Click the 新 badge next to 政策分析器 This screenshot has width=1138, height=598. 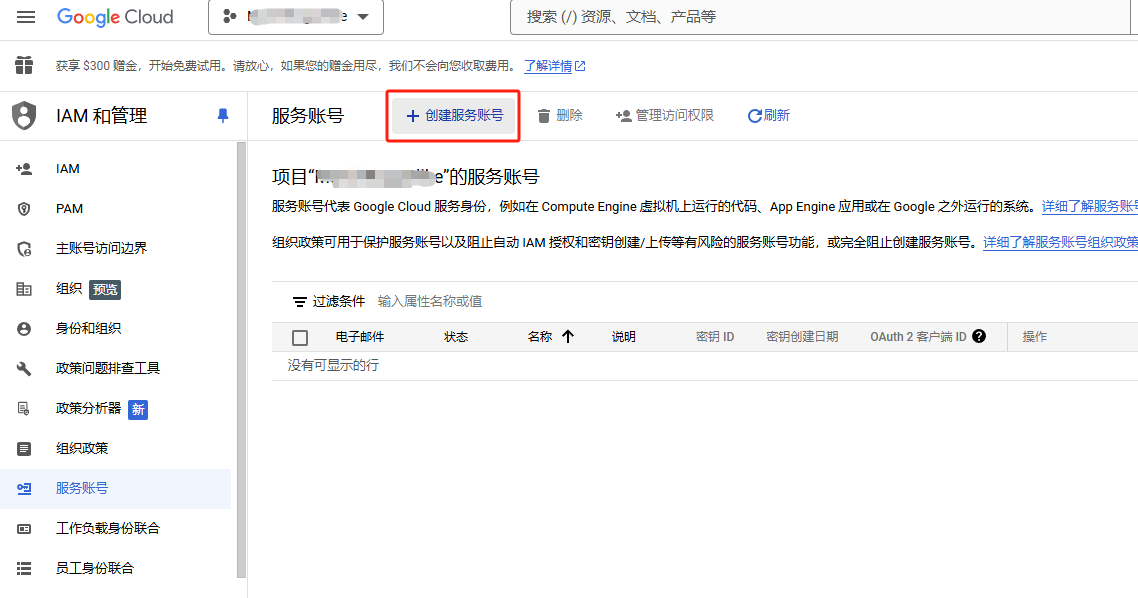click(138, 410)
